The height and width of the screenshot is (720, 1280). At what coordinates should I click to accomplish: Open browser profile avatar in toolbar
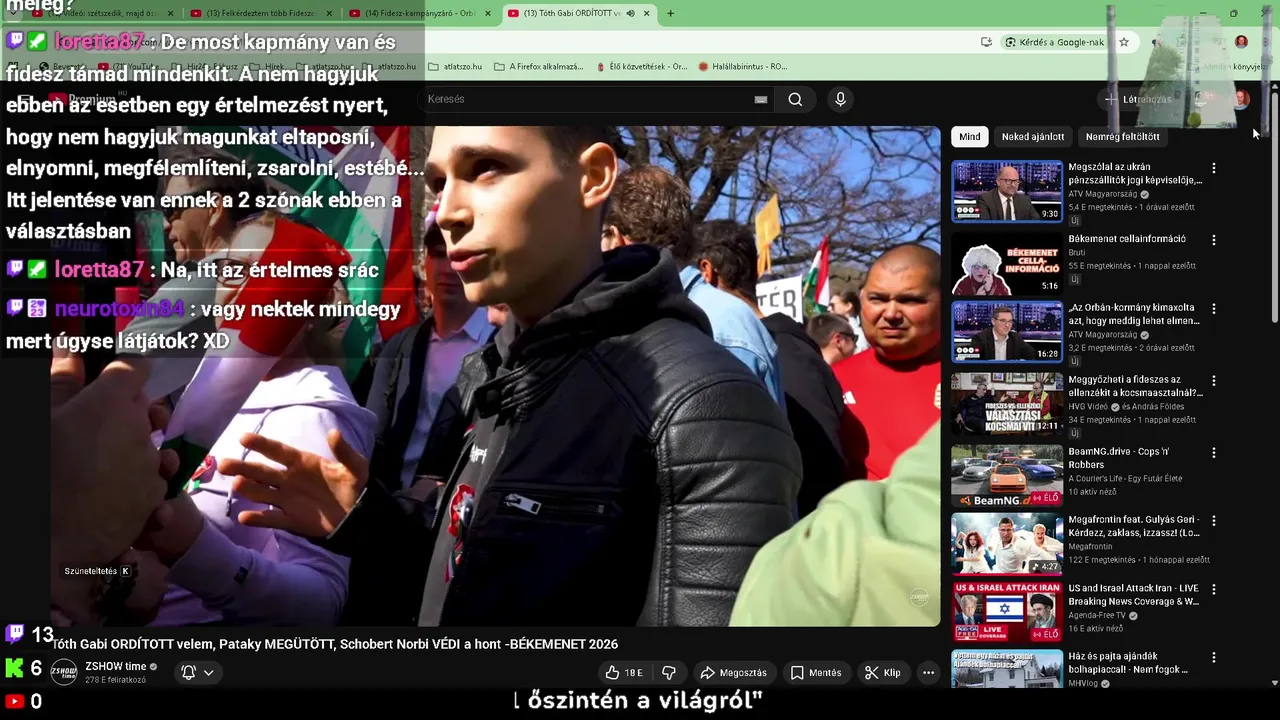(1241, 42)
